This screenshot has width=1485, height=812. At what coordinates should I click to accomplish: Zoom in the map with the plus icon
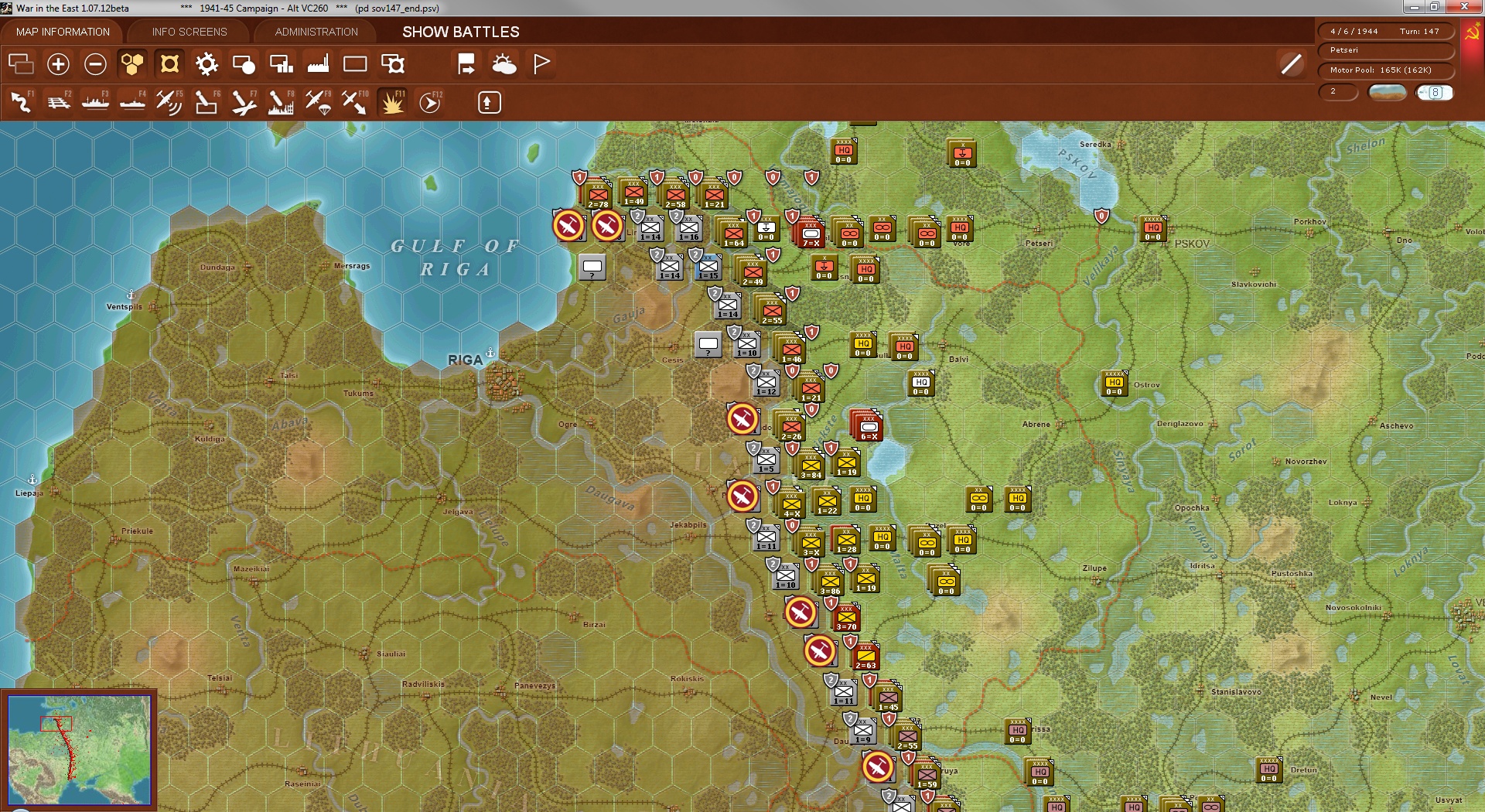[x=58, y=64]
